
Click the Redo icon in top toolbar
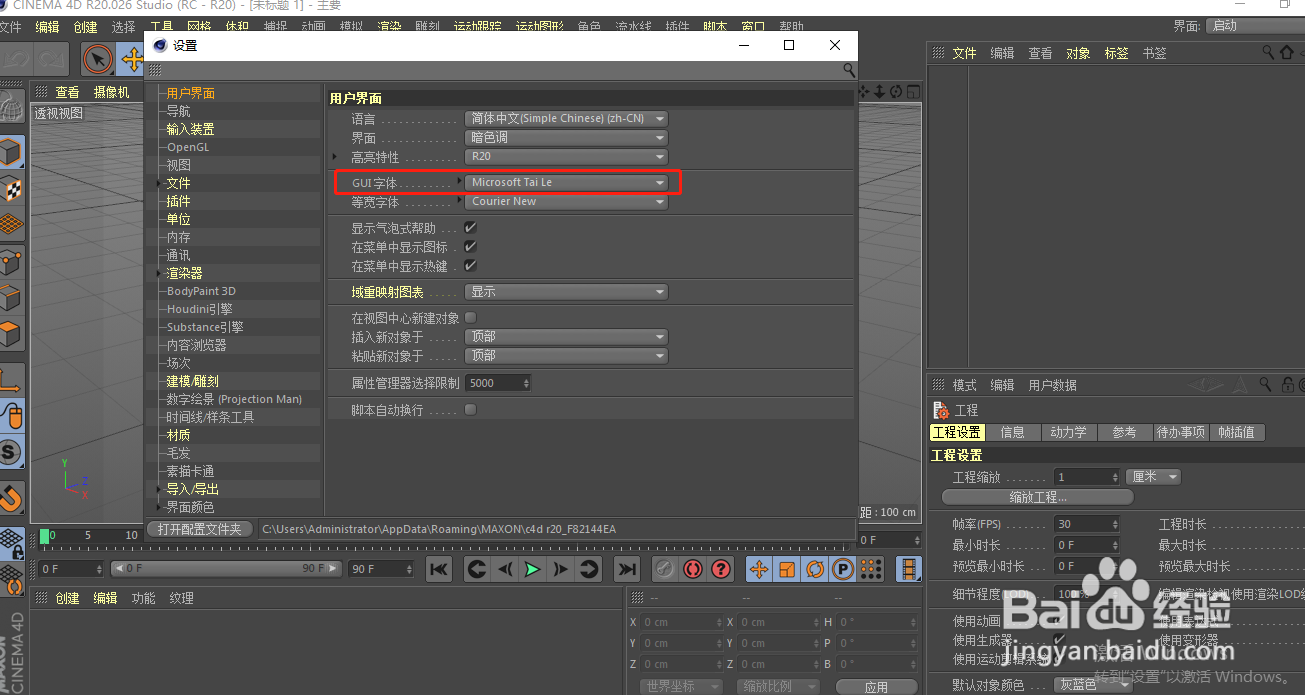[x=52, y=60]
